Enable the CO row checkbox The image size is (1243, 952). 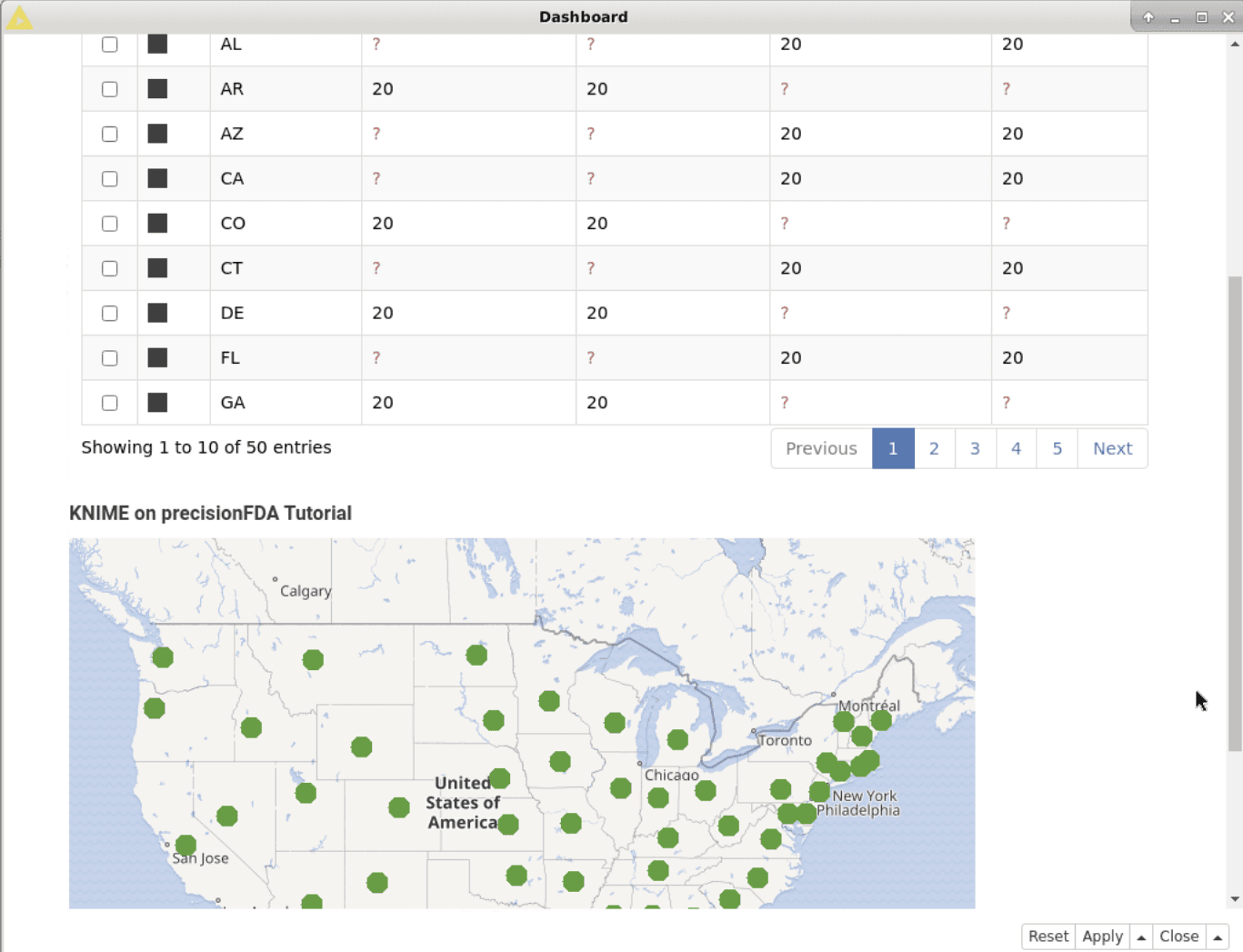click(x=110, y=224)
